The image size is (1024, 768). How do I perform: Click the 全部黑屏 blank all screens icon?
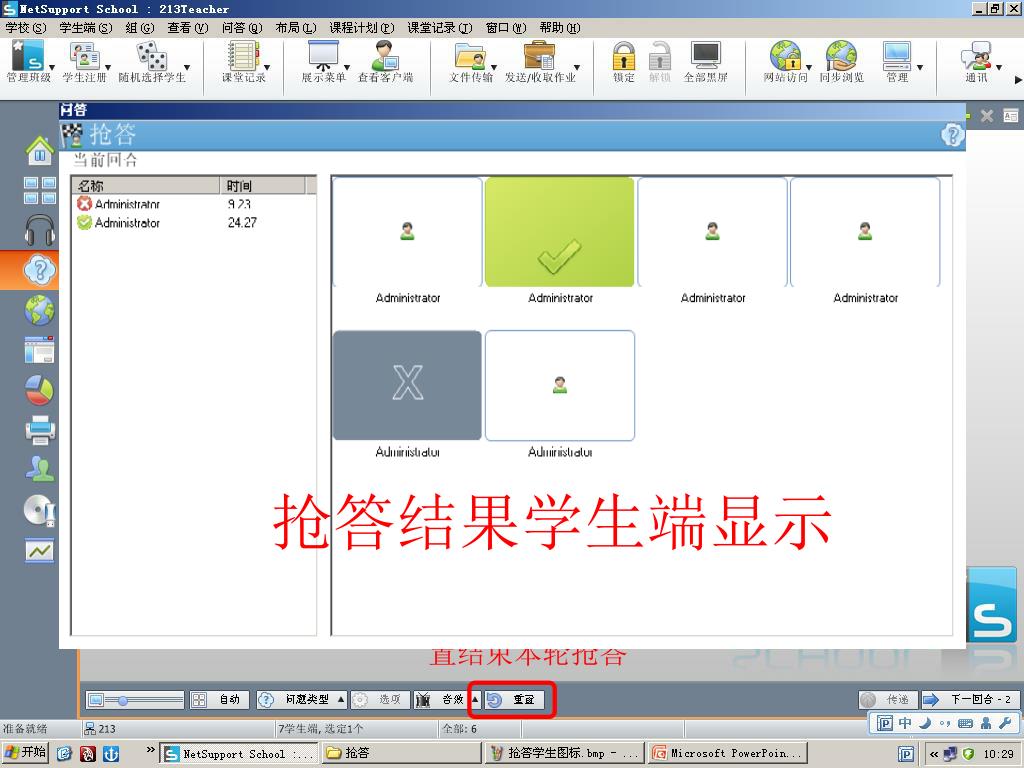coord(705,61)
